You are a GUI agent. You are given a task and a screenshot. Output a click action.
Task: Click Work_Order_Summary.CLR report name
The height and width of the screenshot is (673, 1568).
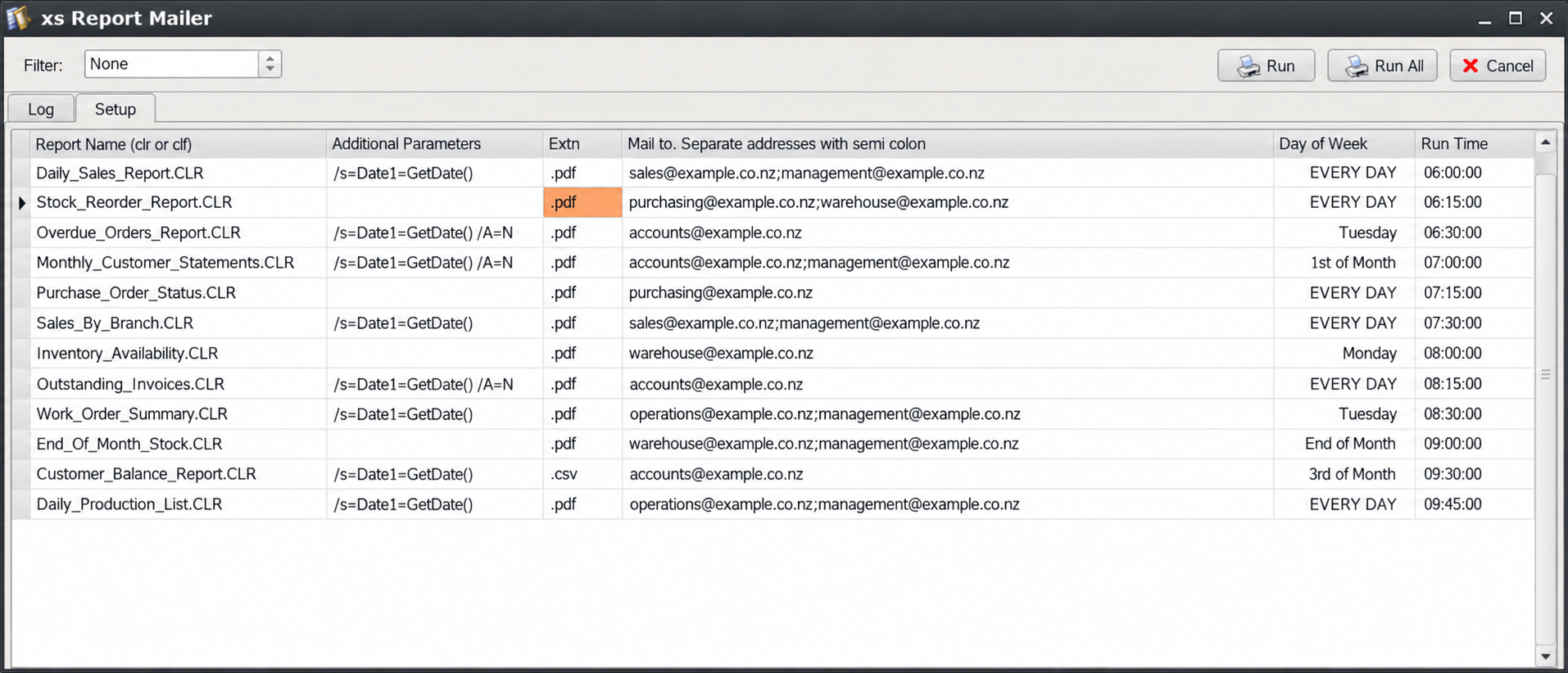132,414
